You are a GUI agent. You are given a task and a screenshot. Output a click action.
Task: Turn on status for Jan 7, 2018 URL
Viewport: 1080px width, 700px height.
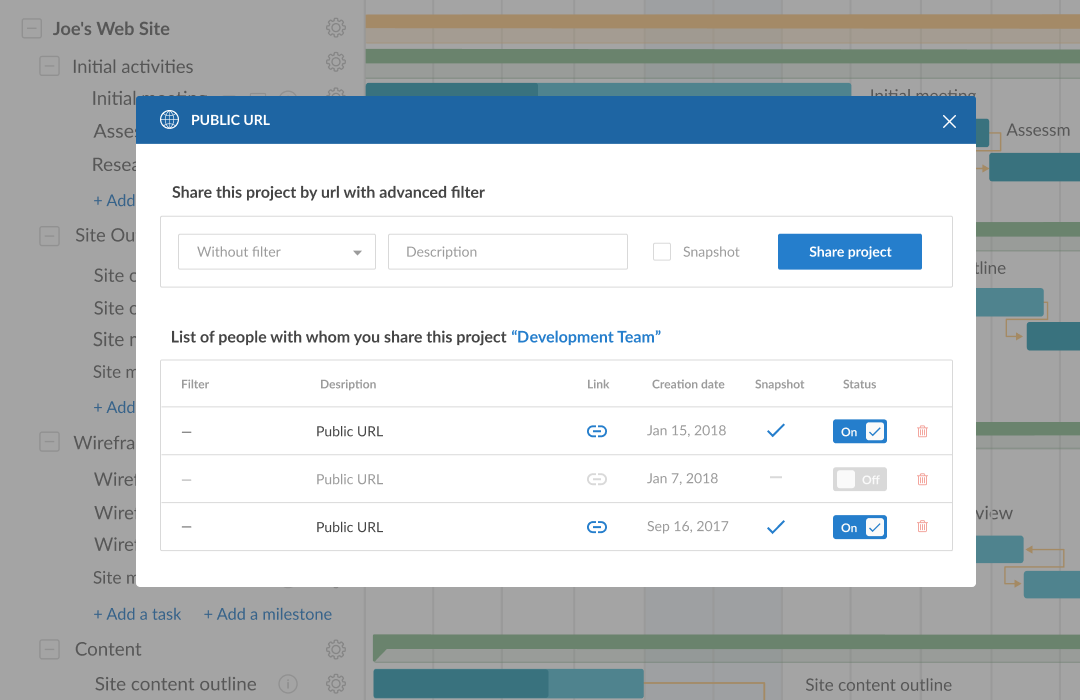859,479
